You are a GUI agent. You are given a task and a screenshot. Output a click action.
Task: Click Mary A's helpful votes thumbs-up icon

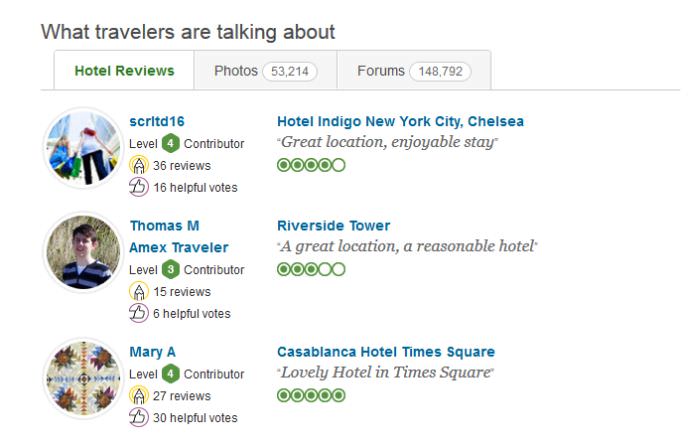pos(139,418)
